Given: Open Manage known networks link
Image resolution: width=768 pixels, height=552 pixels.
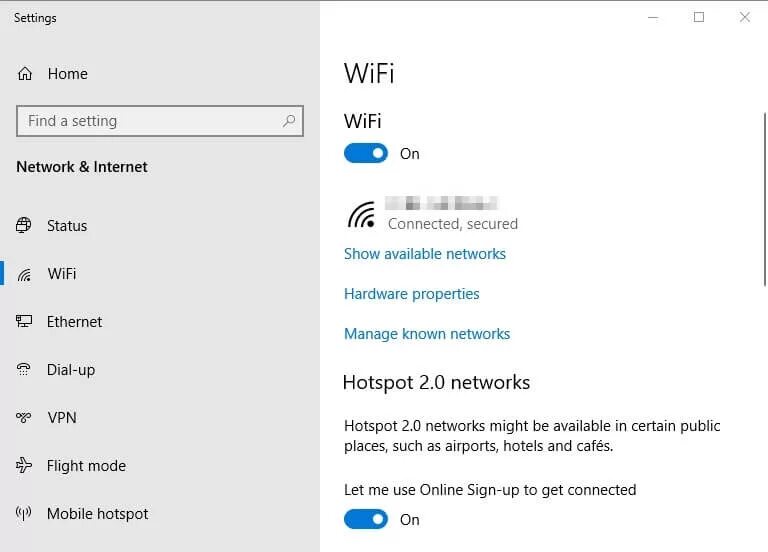Looking at the screenshot, I should point(427,334).
